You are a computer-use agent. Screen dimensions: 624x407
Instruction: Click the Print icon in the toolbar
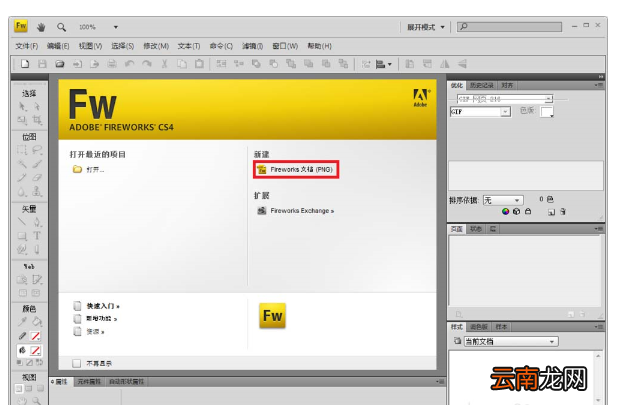pos(112,64)
